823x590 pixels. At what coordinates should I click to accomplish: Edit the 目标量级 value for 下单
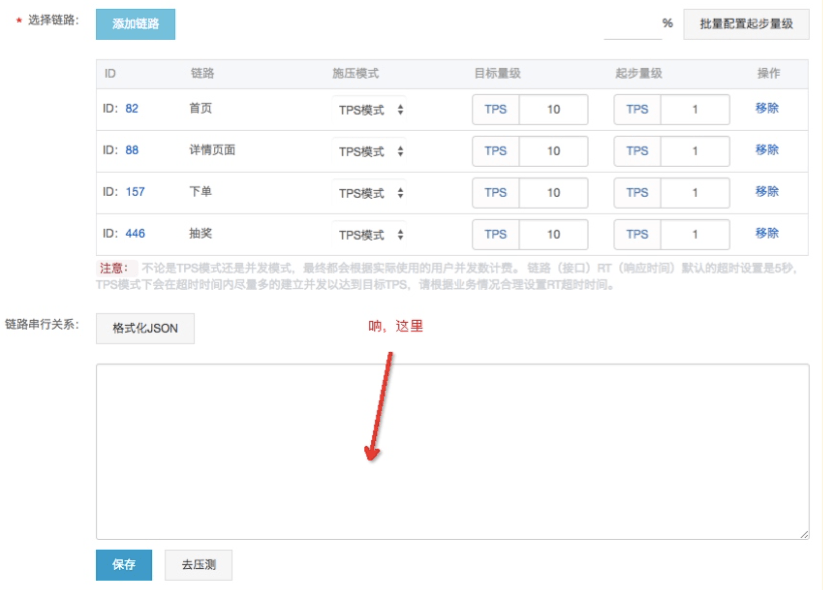coord(553,193)
